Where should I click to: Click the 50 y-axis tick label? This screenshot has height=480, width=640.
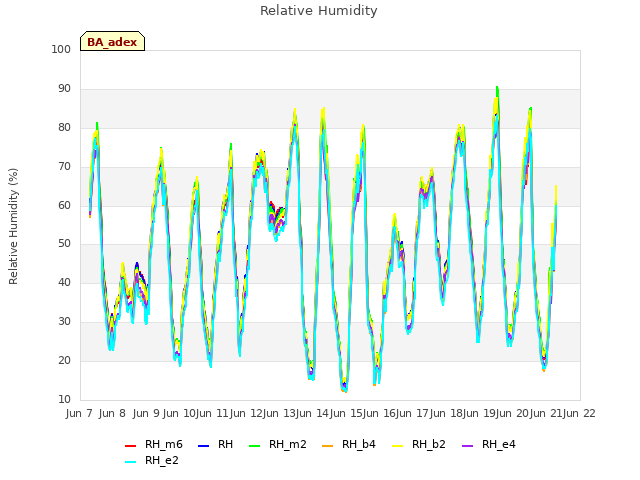coord(64,244)
